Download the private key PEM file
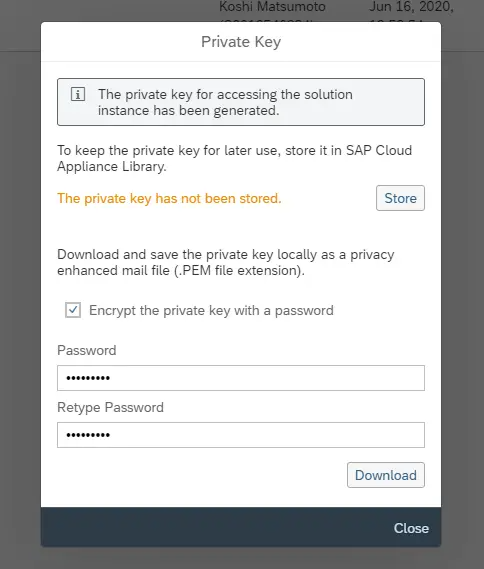 (386, 475)
